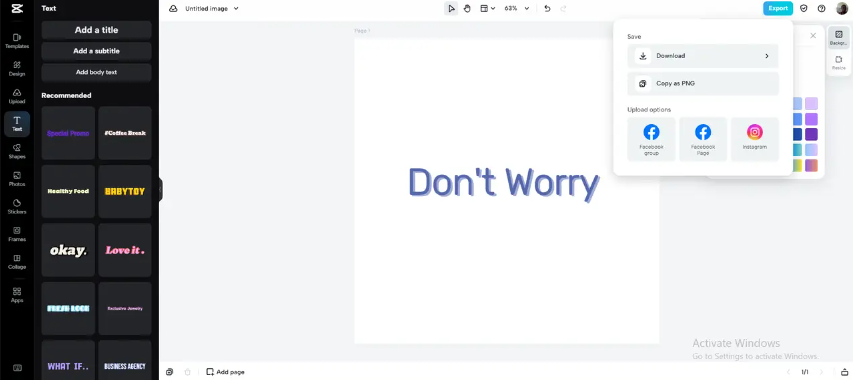The width and height of the screenshot is (853, 380).
Task: Click the CapCut logo icon
Action: [16, 9]
